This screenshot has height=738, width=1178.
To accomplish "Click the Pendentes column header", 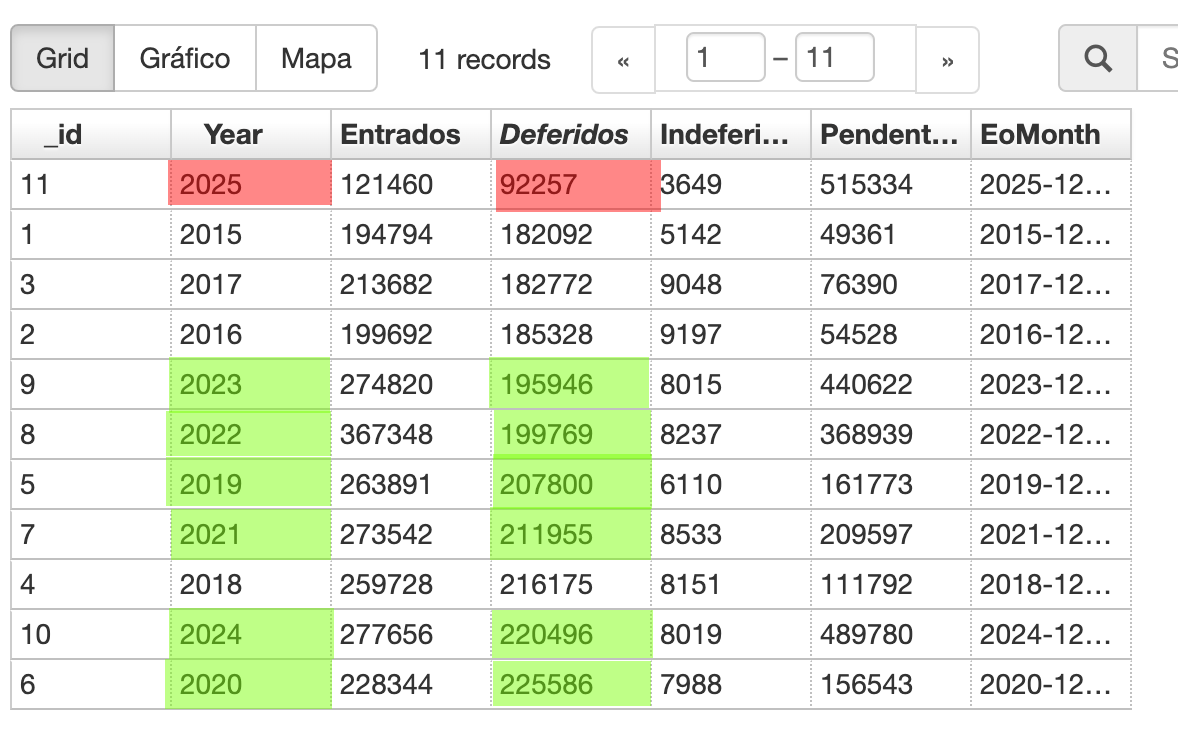I will pyautogui.click(x=889, y=135).
